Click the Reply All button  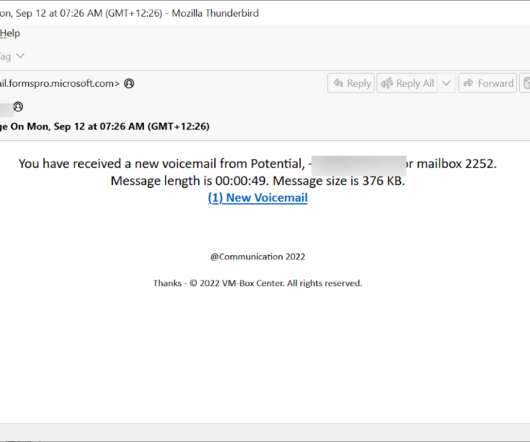(x=408, y=83)
